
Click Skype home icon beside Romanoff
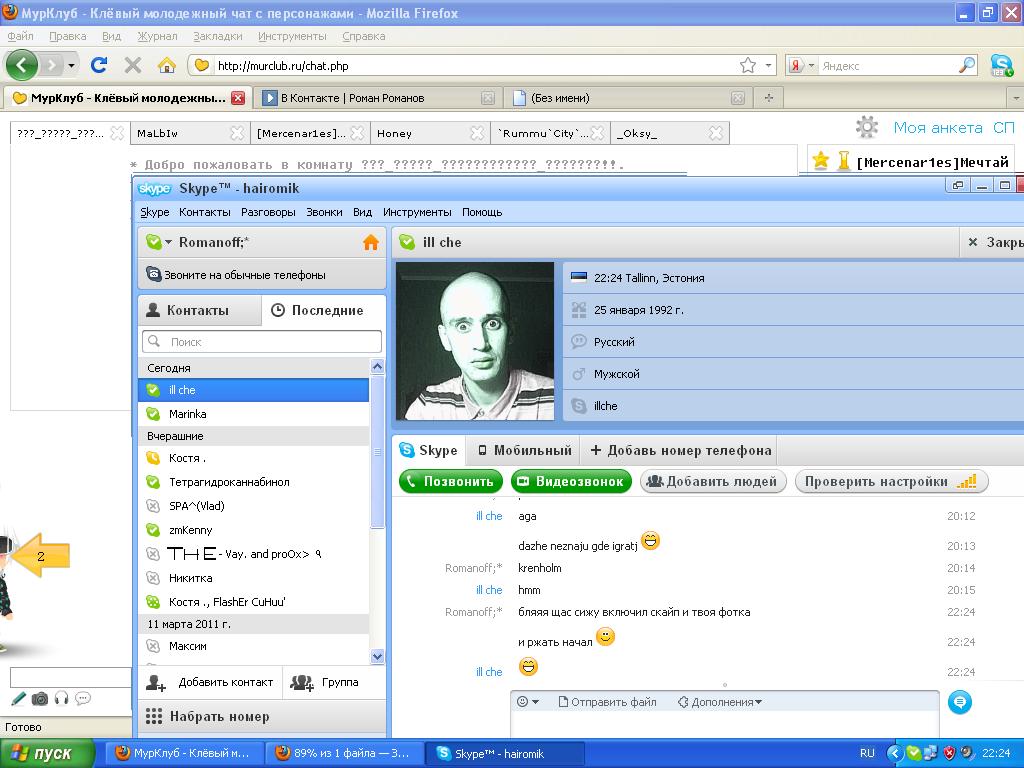click(x=370, y=242)
